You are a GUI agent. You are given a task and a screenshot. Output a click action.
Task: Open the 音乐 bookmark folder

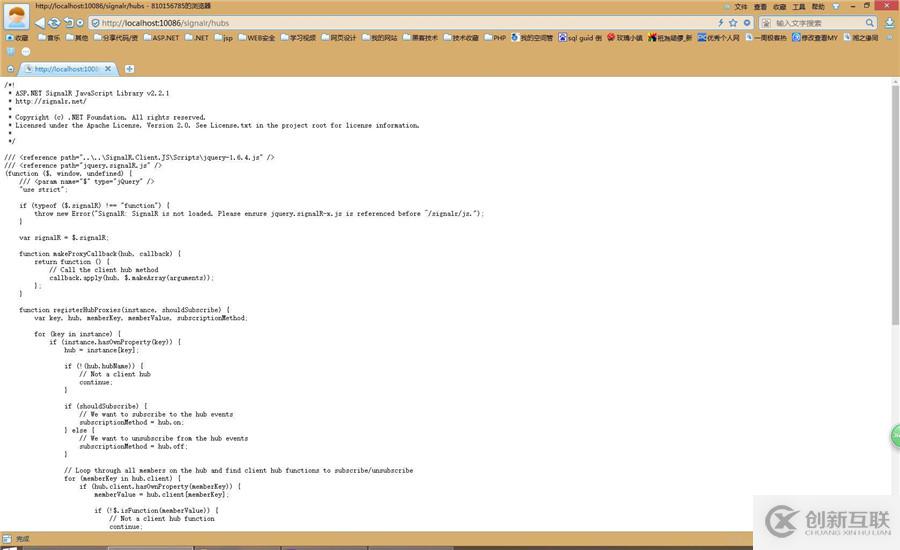tap(49, 37)
